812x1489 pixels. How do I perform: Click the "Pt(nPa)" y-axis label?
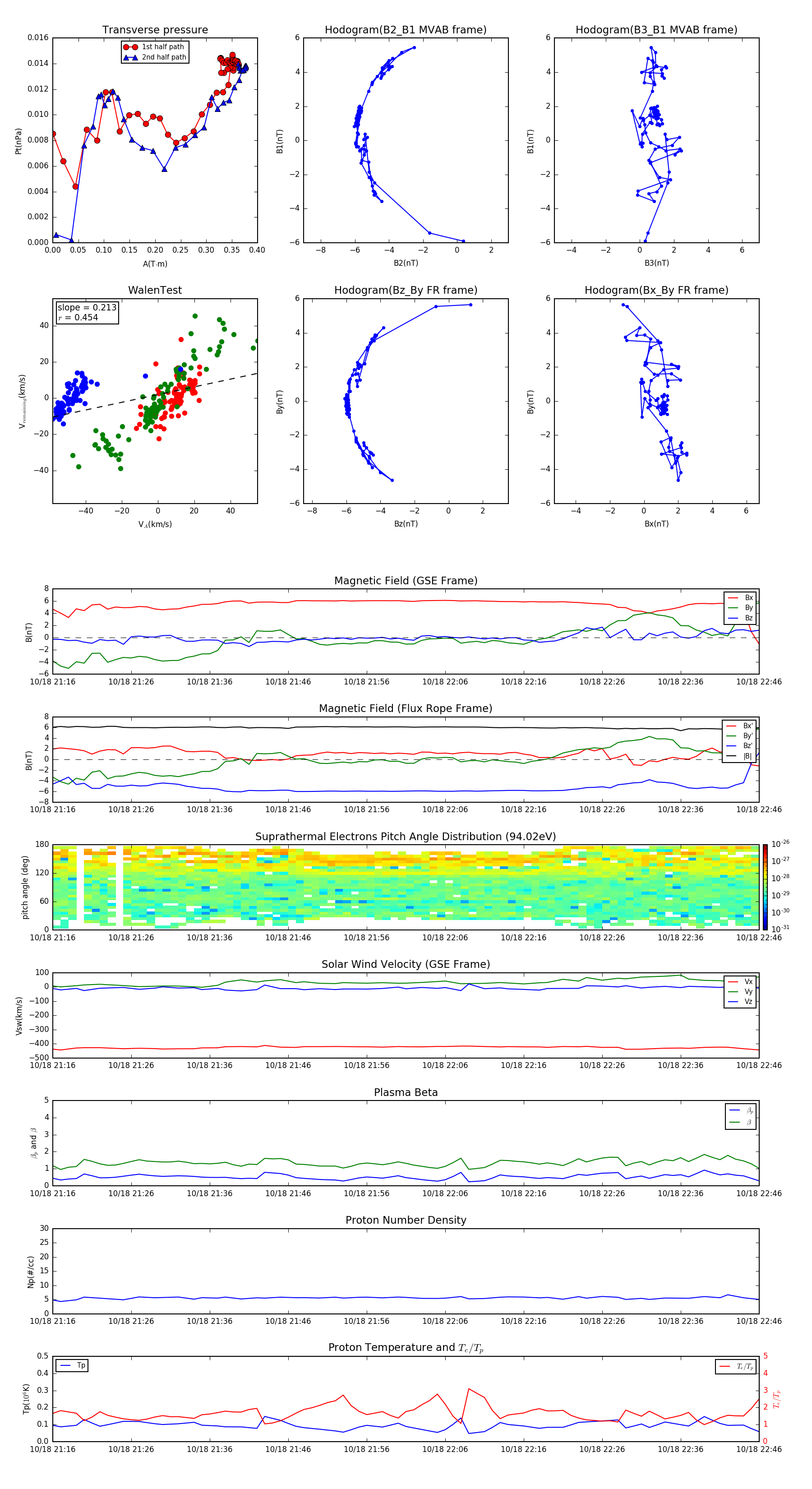pyautogui.click(x=18, y=140)
